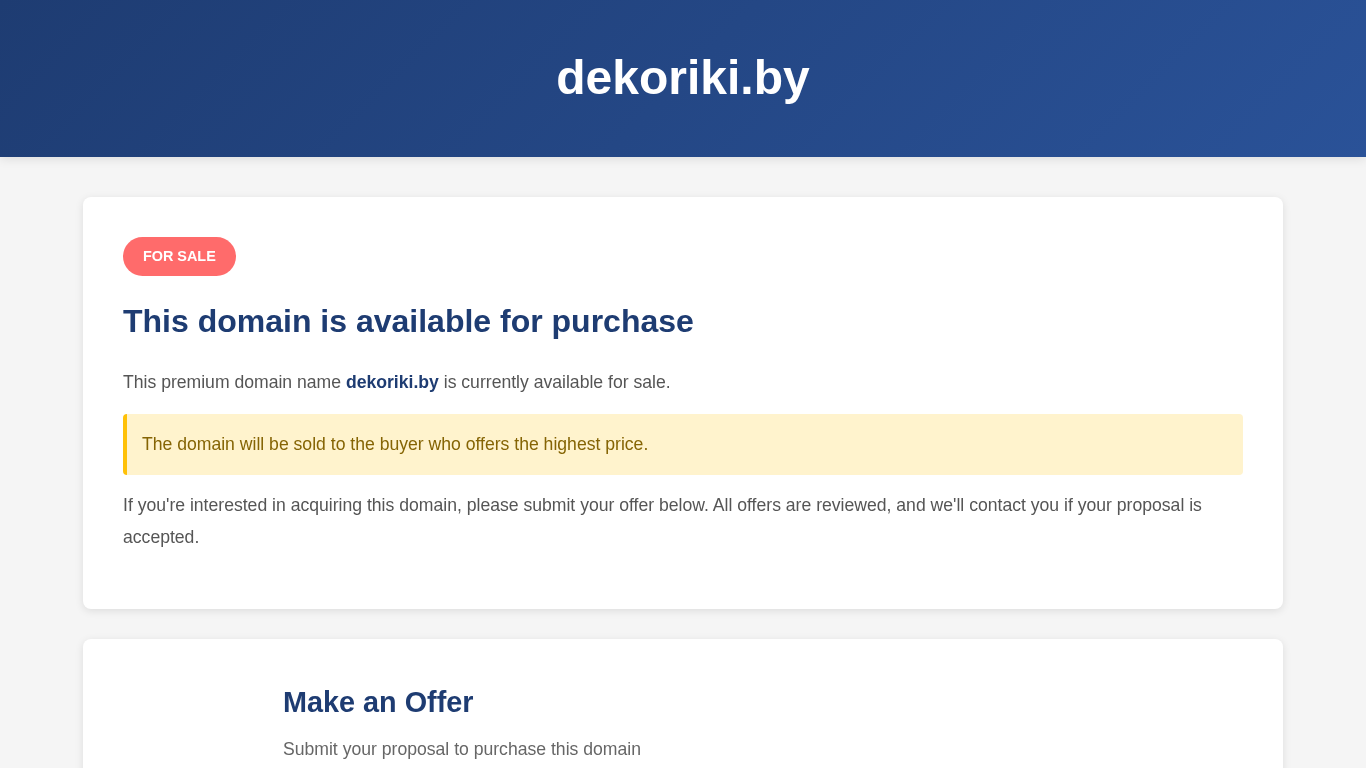This screenshot has height=768, width=1366.
Task: Click the phrase 'is currently available for sale'
Action: 557,382
